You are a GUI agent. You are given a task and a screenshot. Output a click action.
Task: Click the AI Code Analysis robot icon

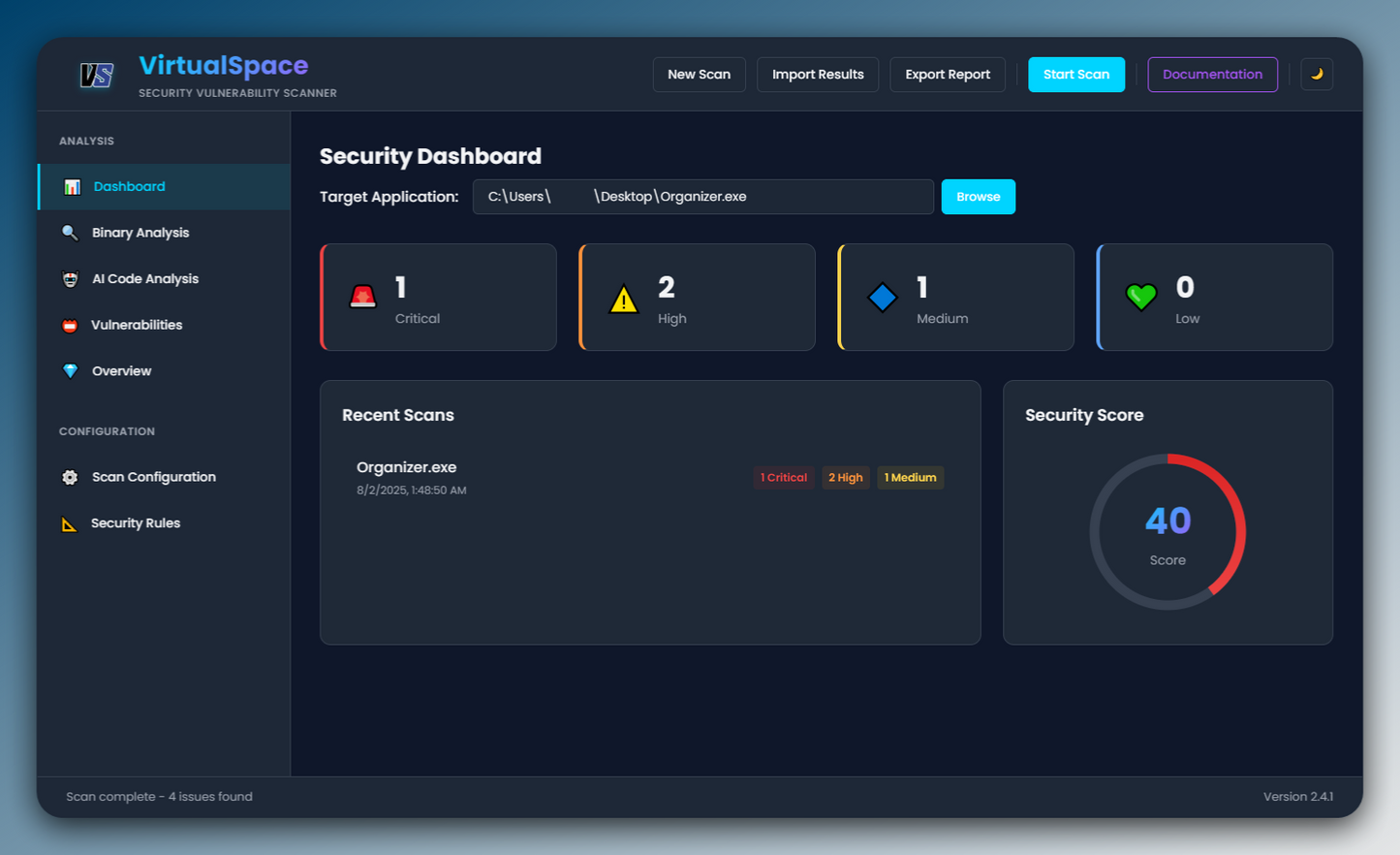coord(70,279)
